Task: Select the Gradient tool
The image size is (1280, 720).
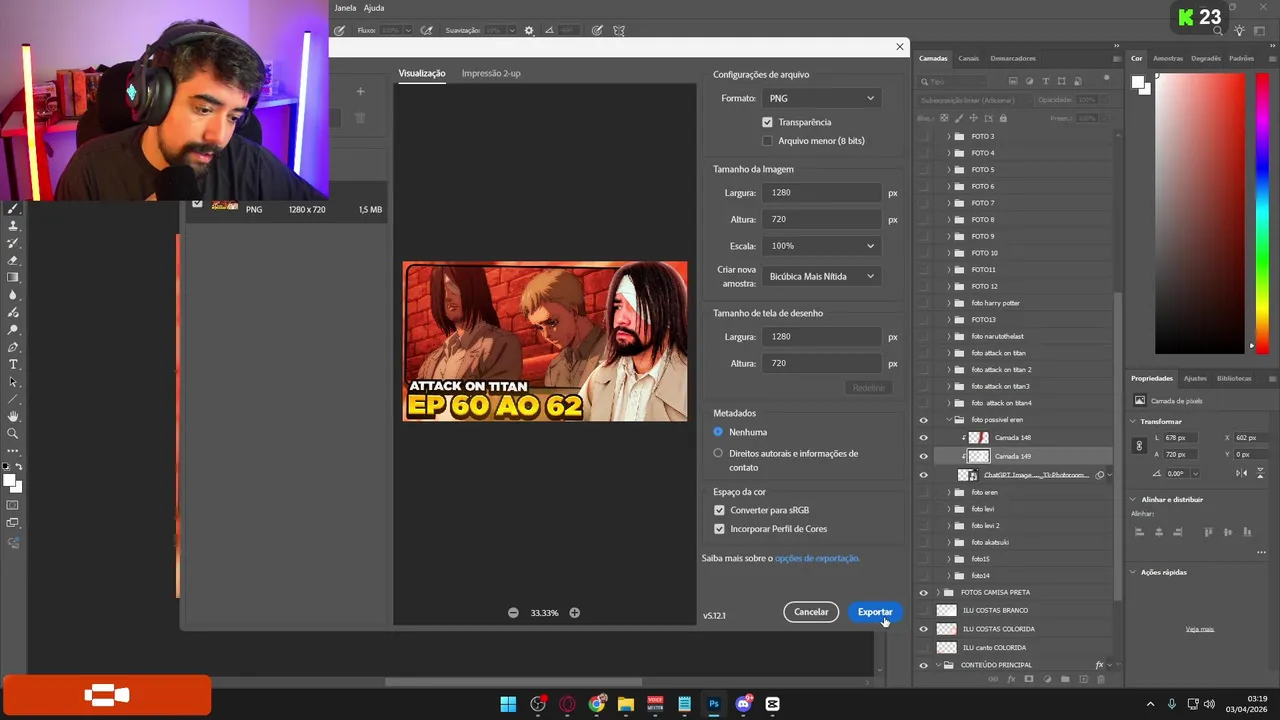Action: click(x=13, y=277)
